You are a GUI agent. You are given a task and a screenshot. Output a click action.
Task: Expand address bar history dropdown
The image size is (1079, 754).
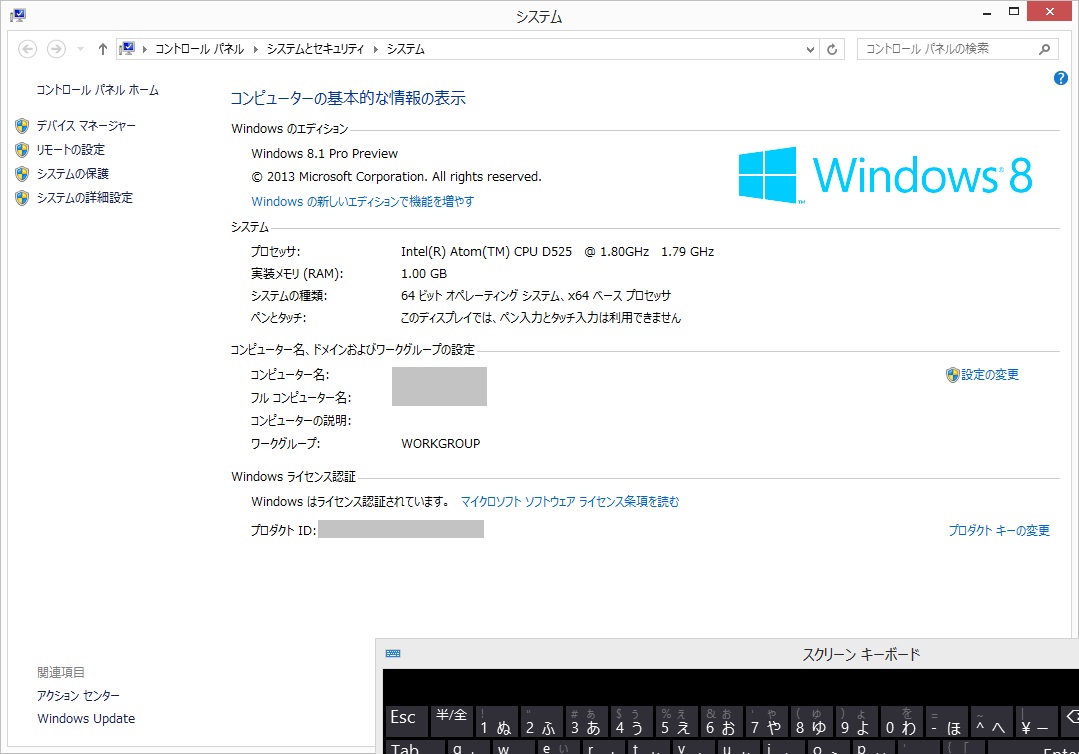[810, 50]
